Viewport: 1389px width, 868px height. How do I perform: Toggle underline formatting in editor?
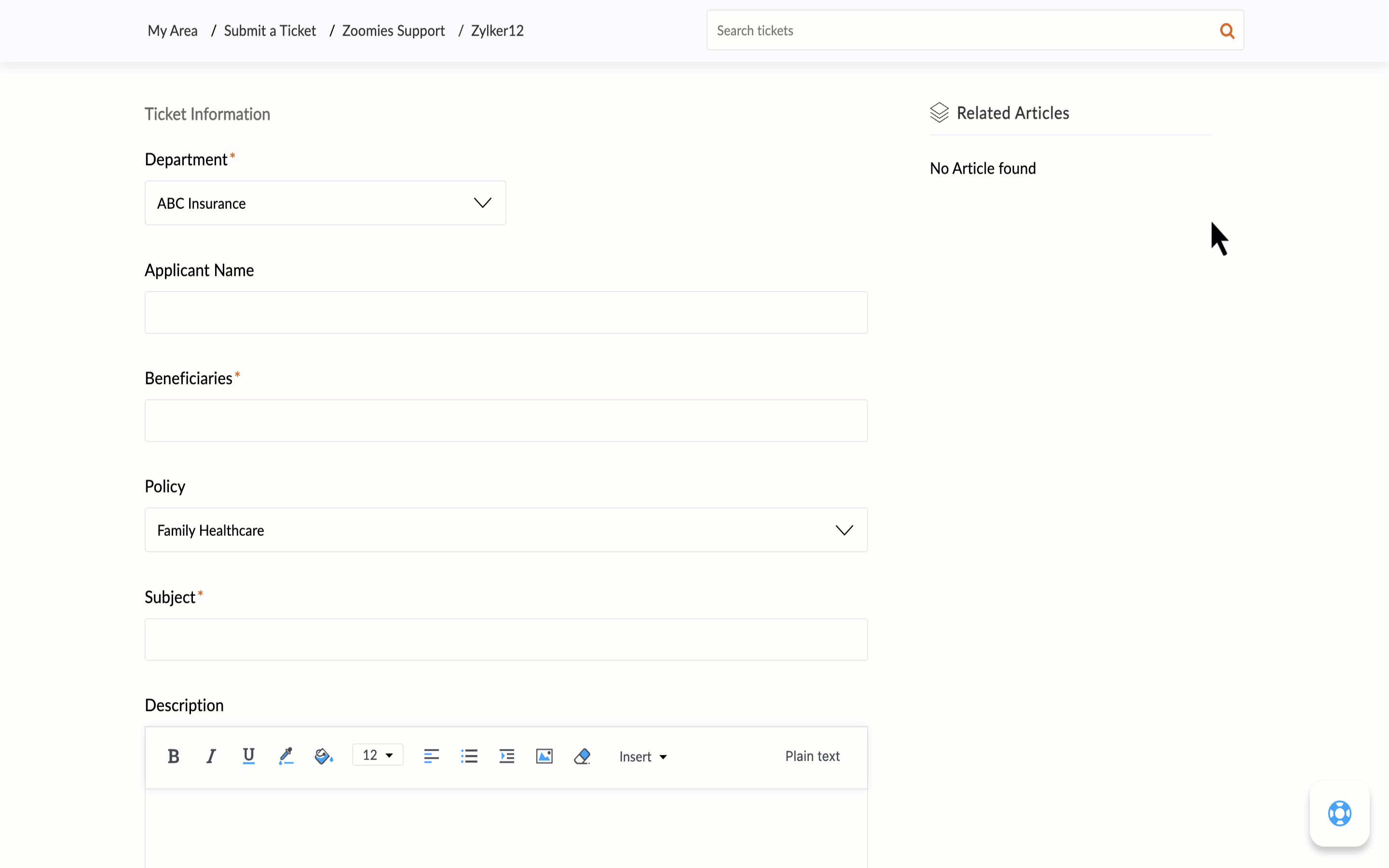point(248,756)
